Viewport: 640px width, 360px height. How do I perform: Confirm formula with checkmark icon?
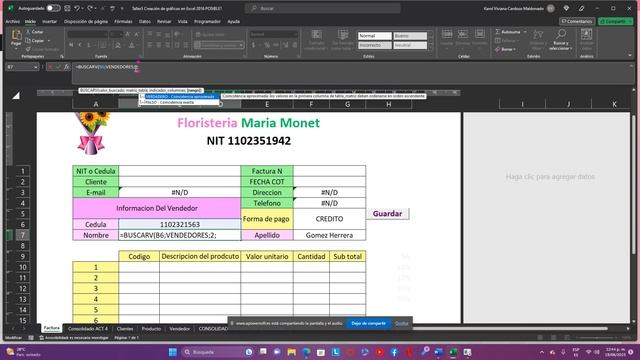(58, 67)
